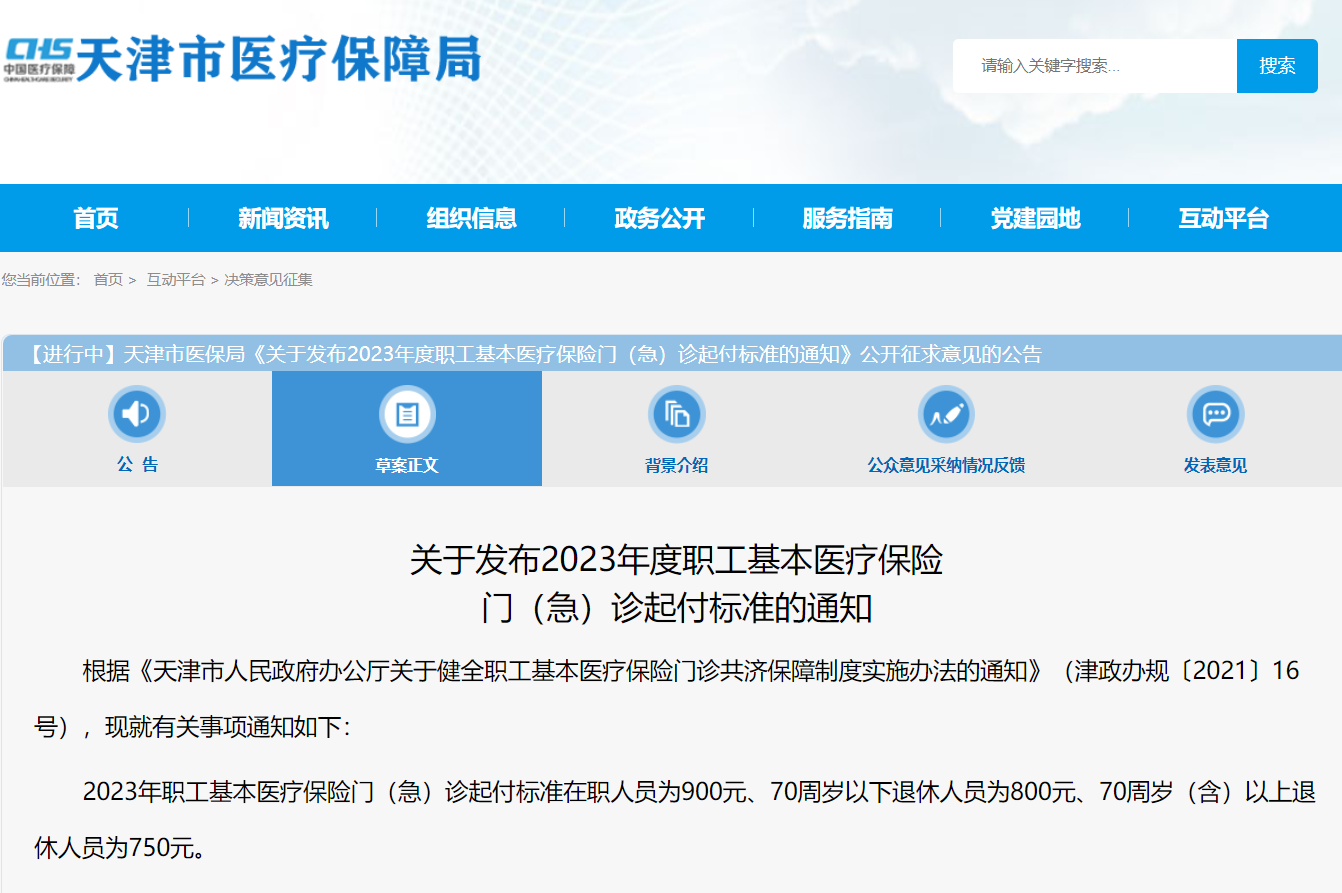Screen dimensions: 1342x893
Task: Click the keyword search input field
Action: point(1095,66)
